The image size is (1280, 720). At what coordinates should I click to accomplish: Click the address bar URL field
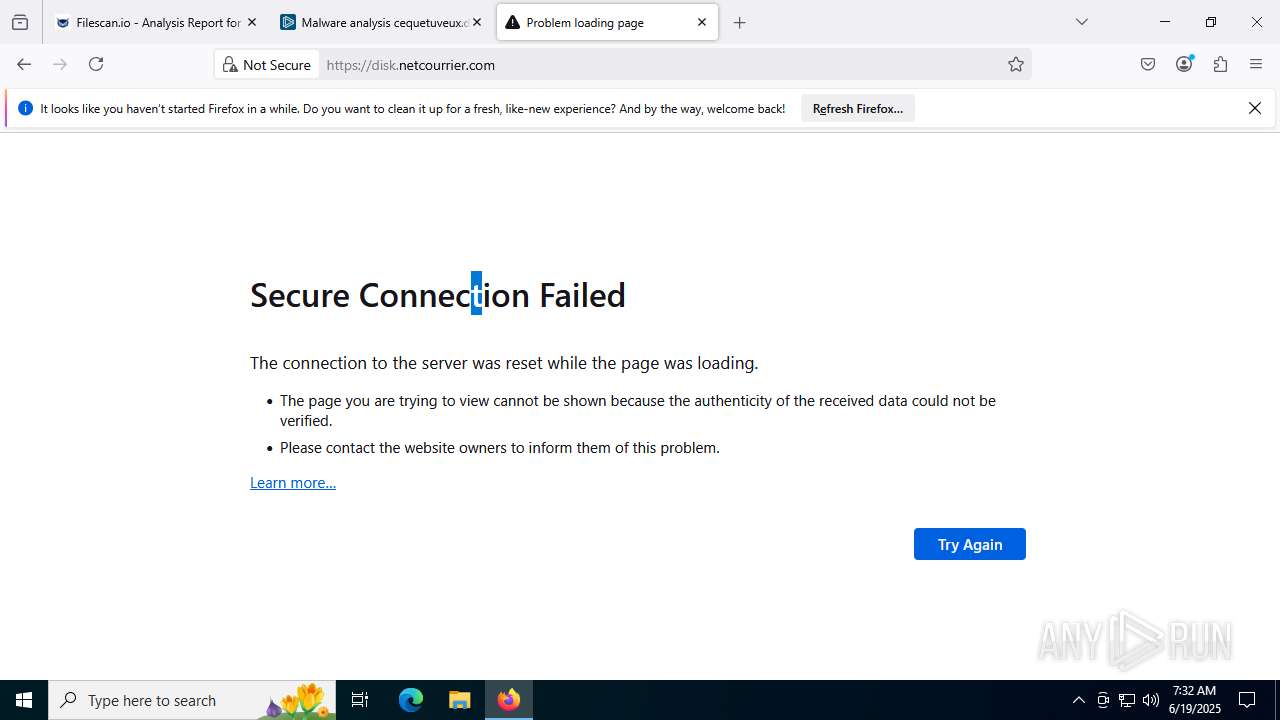coord(660,65)
